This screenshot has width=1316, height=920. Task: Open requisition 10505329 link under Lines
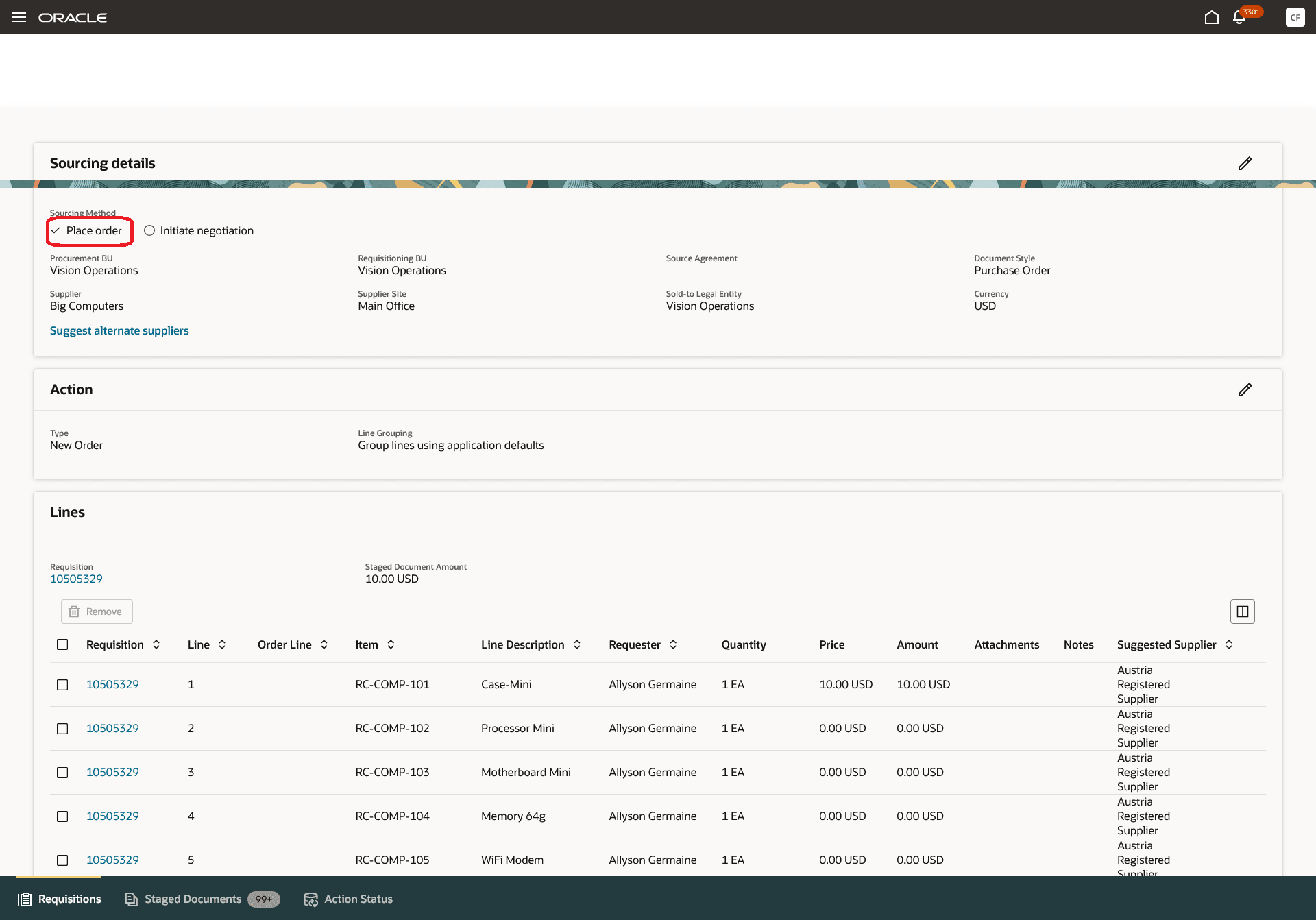tap(76, 579)
